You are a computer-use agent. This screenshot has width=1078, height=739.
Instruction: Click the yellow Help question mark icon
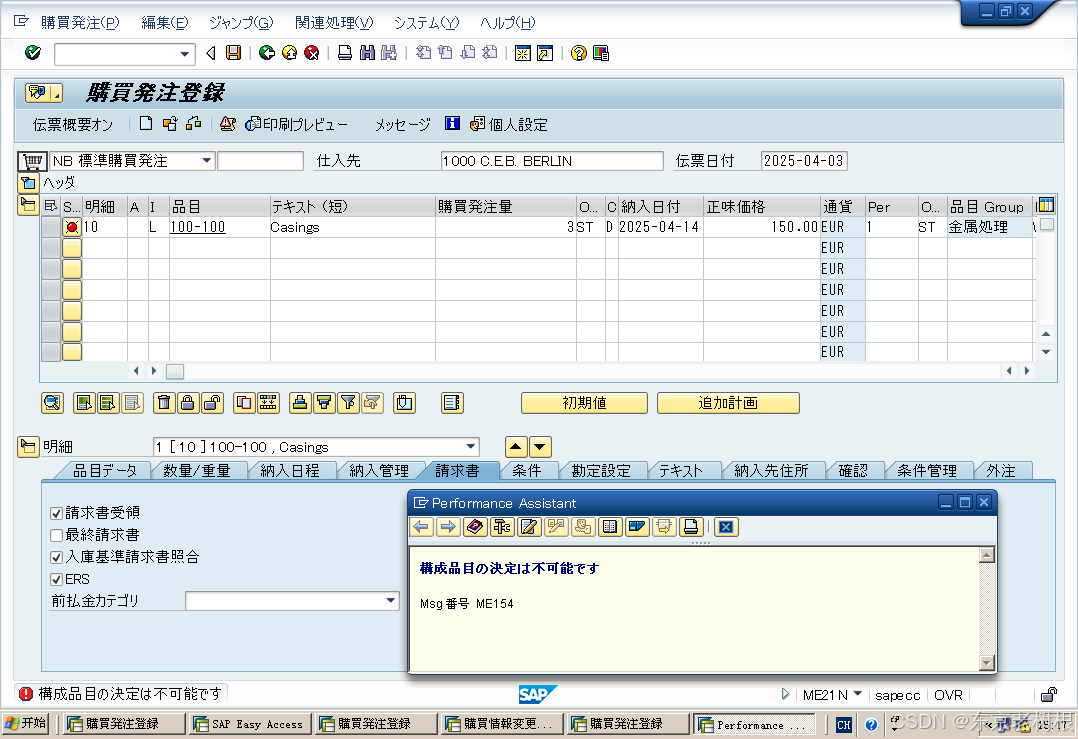[x=579, y=53]
